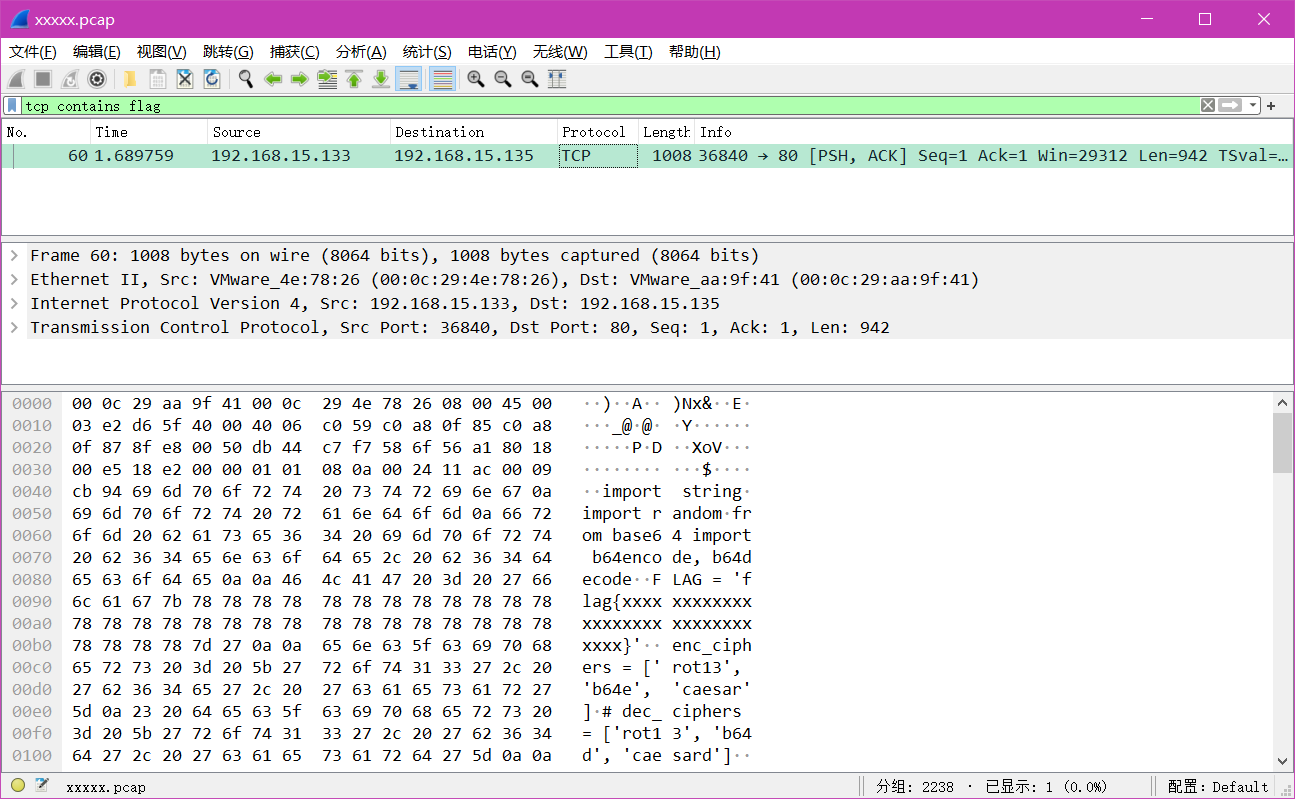
Task: Open the 无线(W) menu
Action: click(560, 52)
